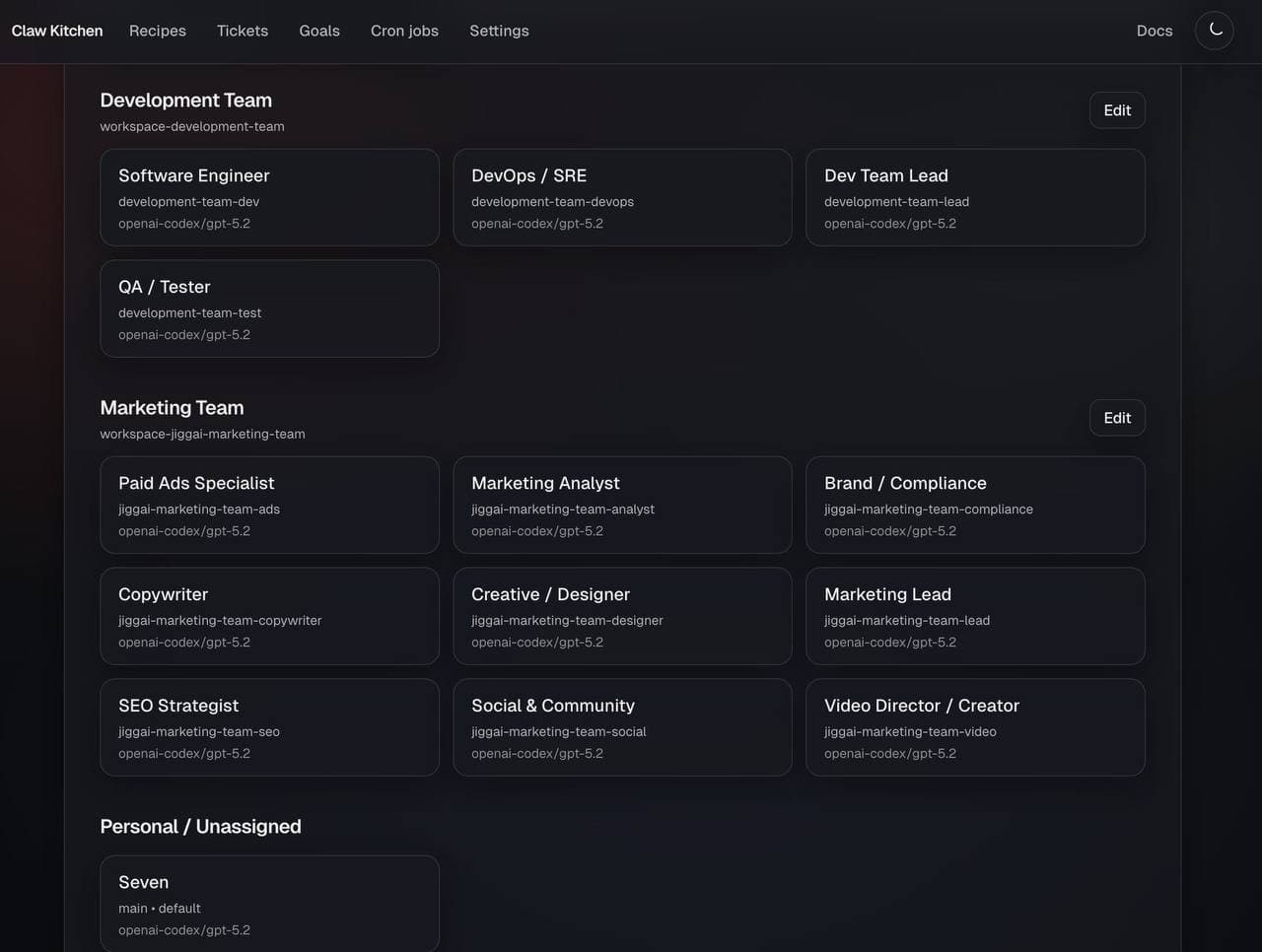This screenshot has width=1262, height=952.
Task: Switch to the Goals tab
Action: click(319, 31)
